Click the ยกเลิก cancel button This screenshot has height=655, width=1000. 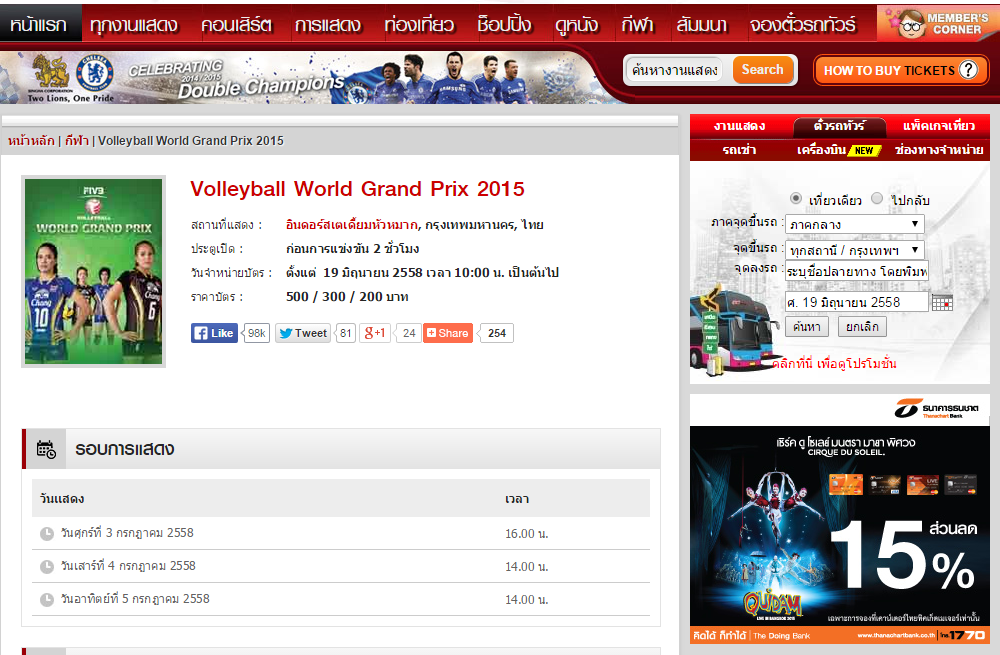click(862, 327)
